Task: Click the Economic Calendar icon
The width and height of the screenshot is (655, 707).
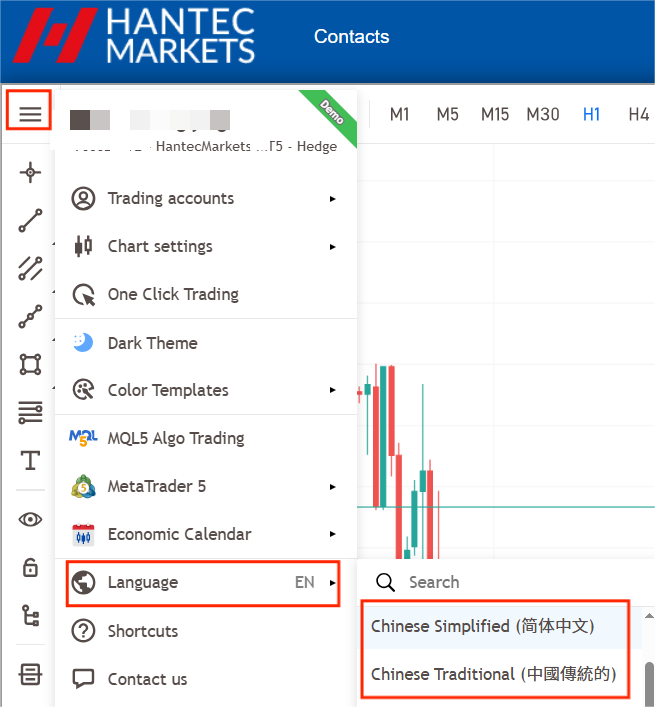Action: point(83,534)
